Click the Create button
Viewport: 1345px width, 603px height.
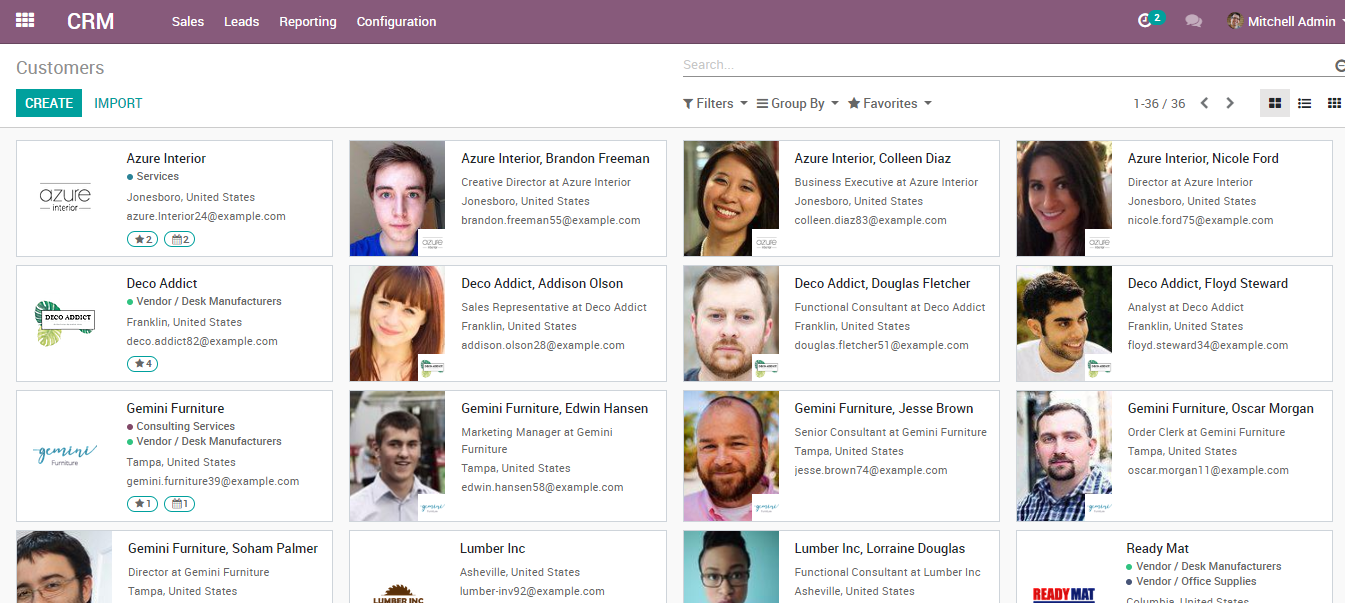[49, 103]
